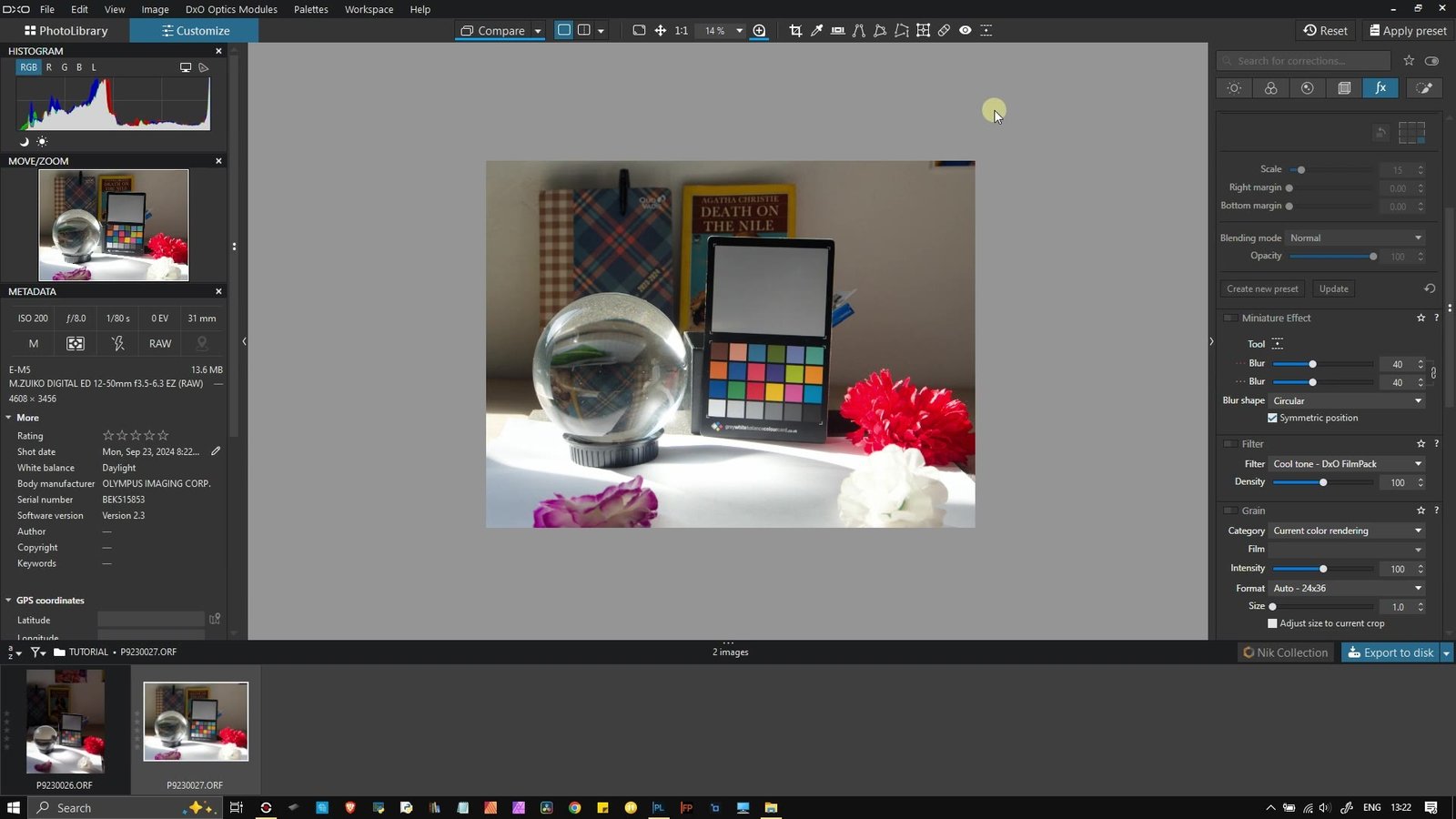Show highlight clipping with sun icon
Viewport: 1456px width, 819px height.
coord(42,141)
